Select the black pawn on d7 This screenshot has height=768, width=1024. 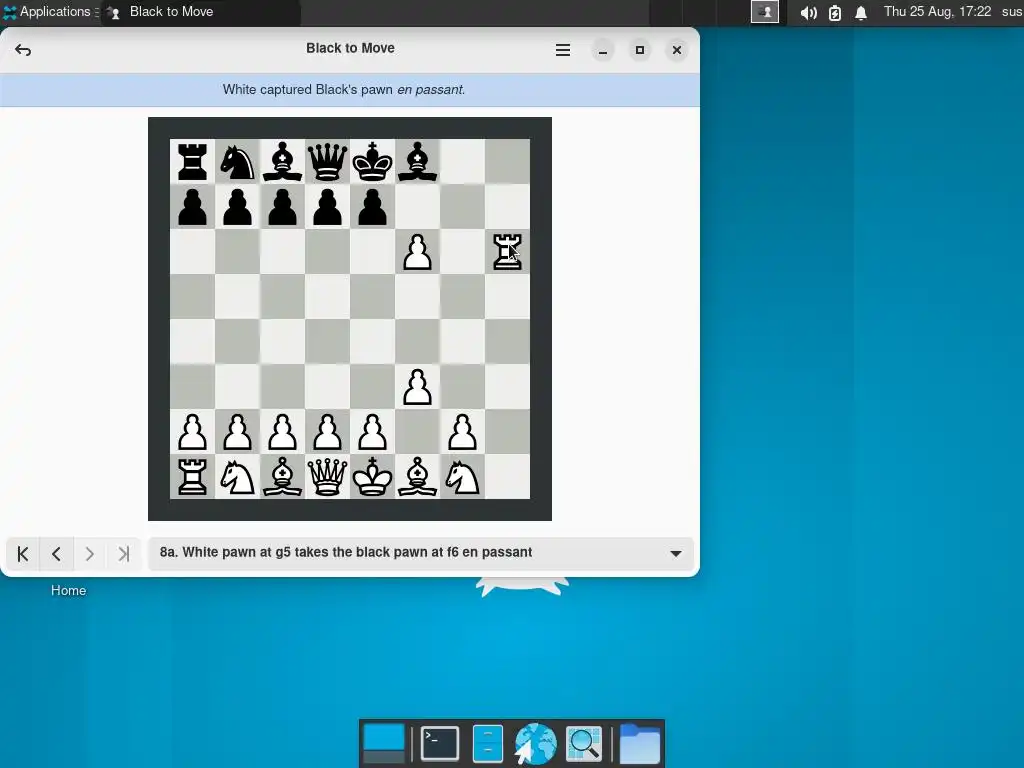pyautogui.click(x=327, y=207)
